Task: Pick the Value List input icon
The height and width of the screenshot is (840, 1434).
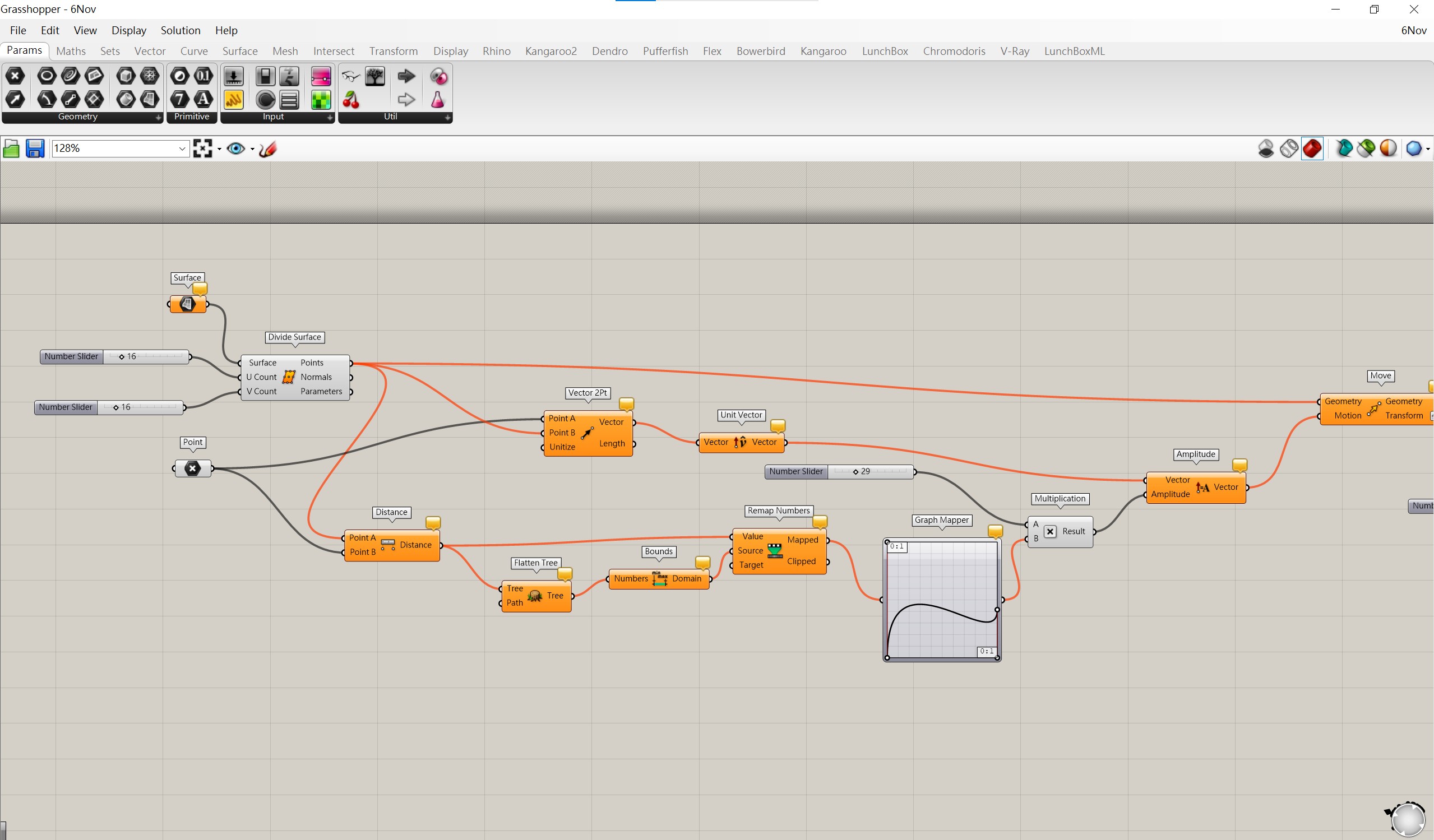Action: [x=289, y=100]
